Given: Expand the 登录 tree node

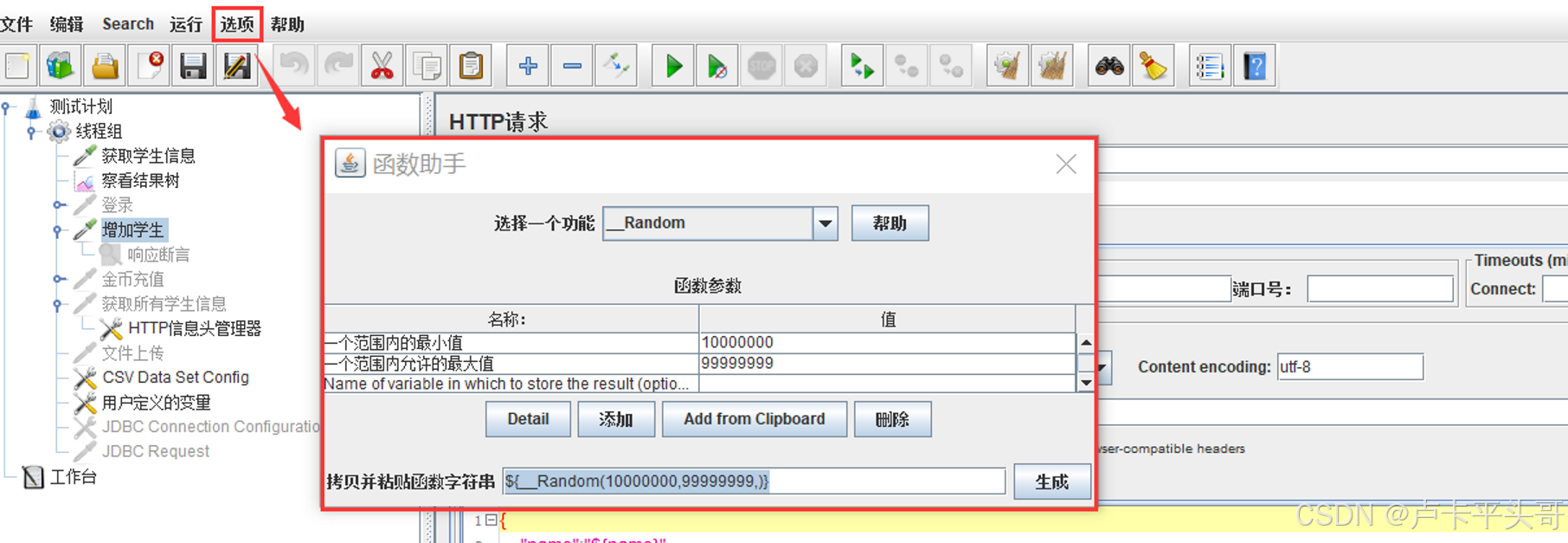Looking at the screenshot, I should point(58,205).
